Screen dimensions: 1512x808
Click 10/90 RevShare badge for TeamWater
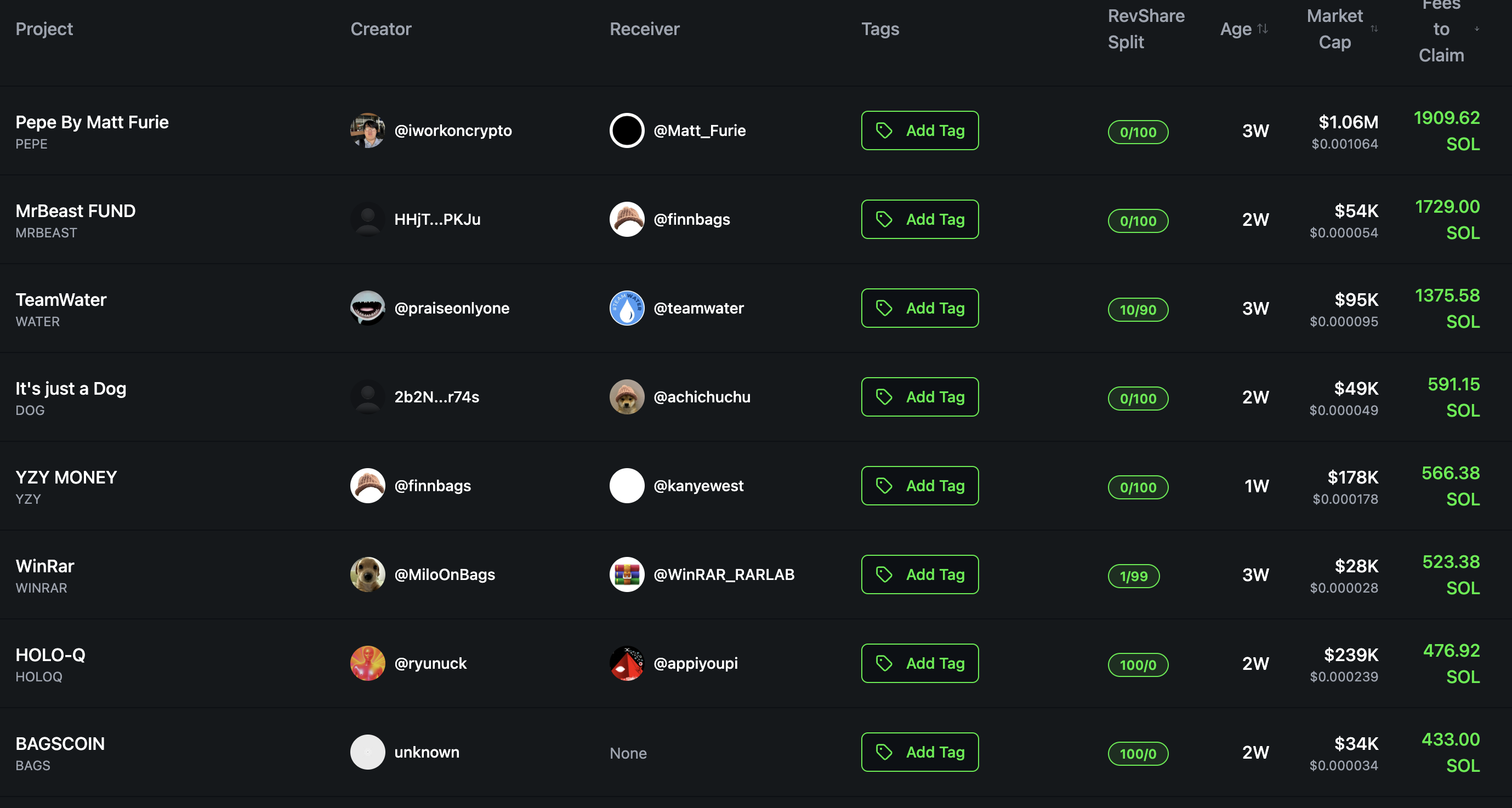tap(1137, 309)
